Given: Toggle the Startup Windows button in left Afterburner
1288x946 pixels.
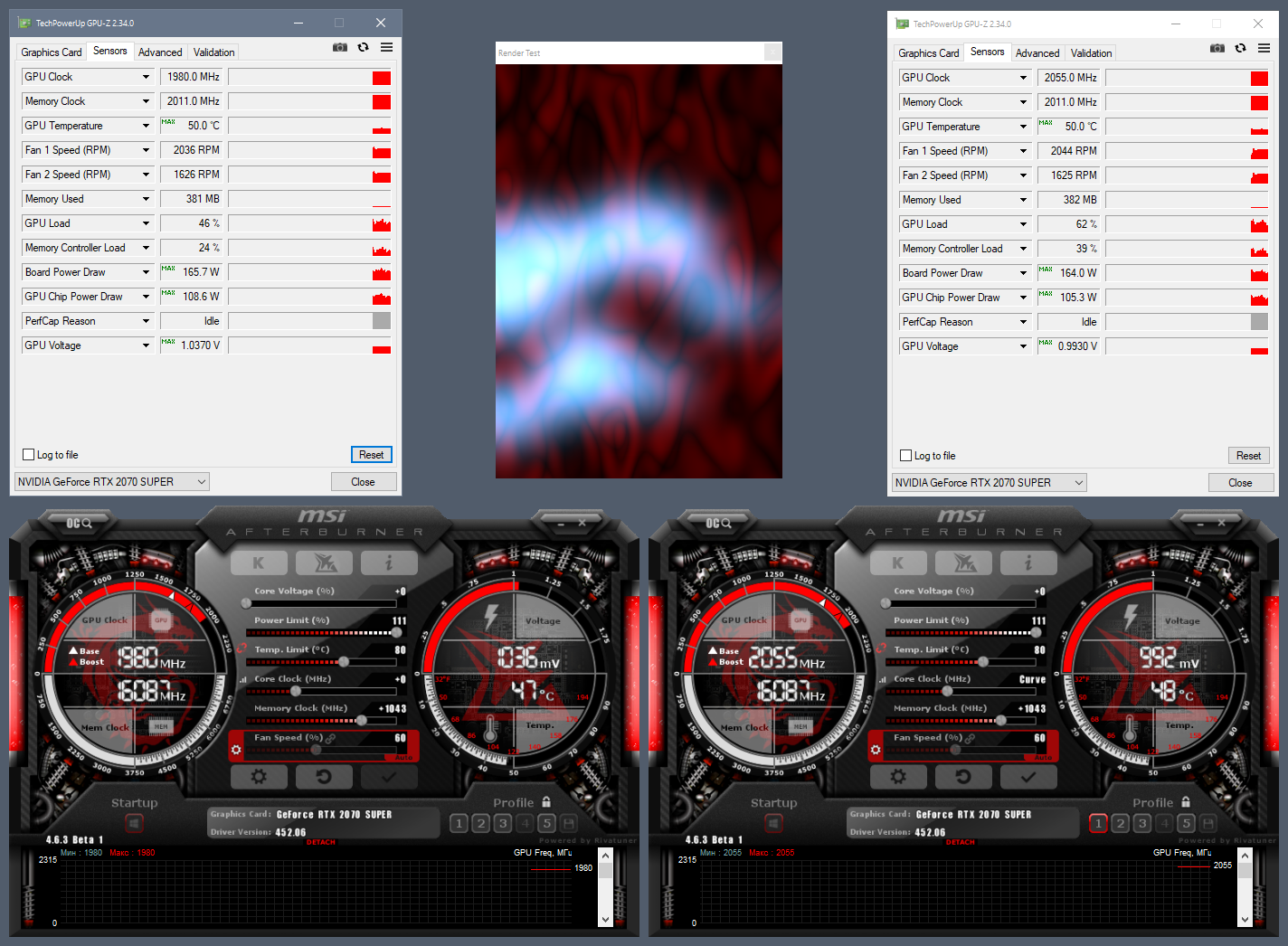Looking at the screenshot, I should pyautogui.click(x=134, y=823).
